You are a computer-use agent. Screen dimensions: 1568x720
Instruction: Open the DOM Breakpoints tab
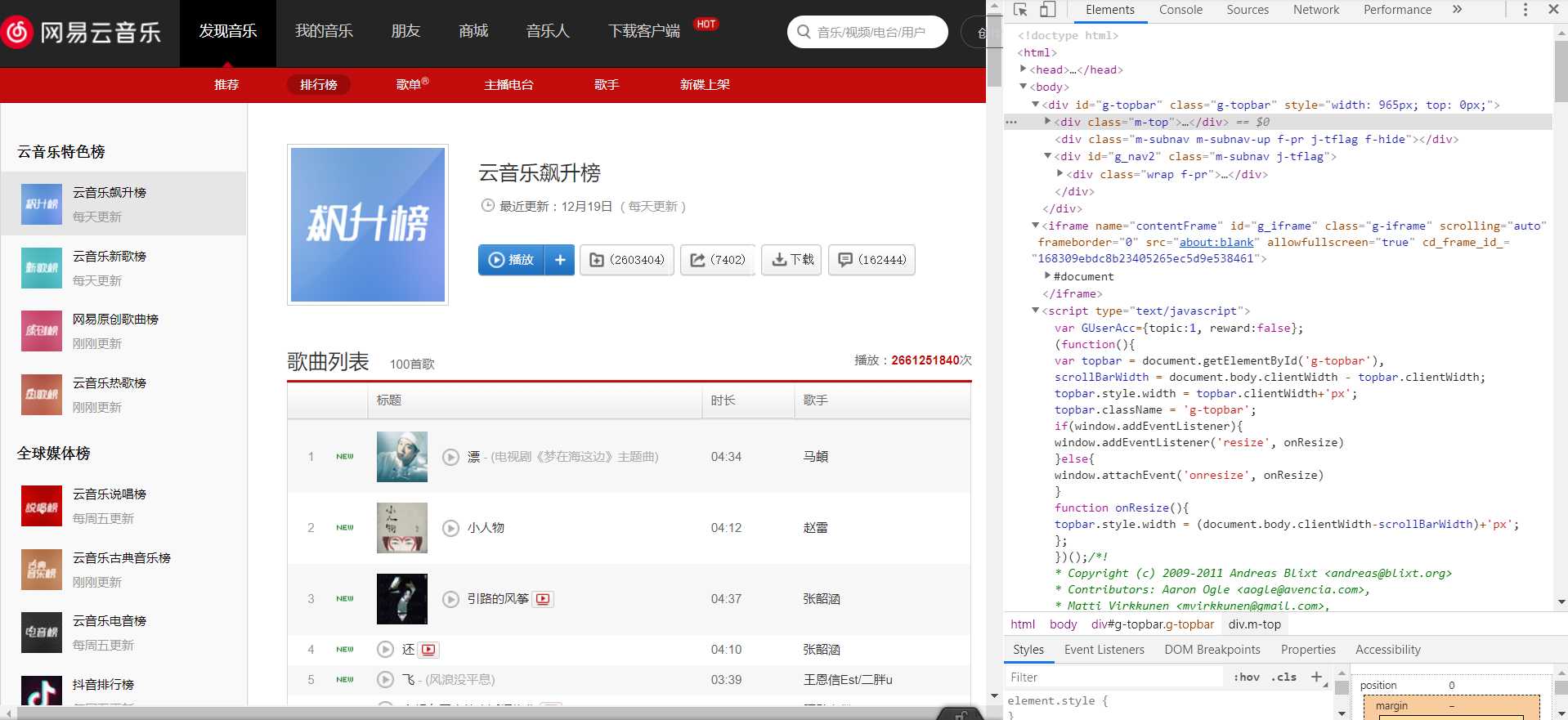click(1212, 650)
